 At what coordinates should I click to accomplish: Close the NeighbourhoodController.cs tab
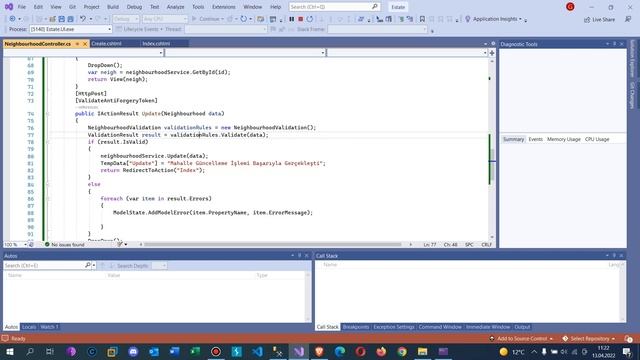tap(85, 44)
